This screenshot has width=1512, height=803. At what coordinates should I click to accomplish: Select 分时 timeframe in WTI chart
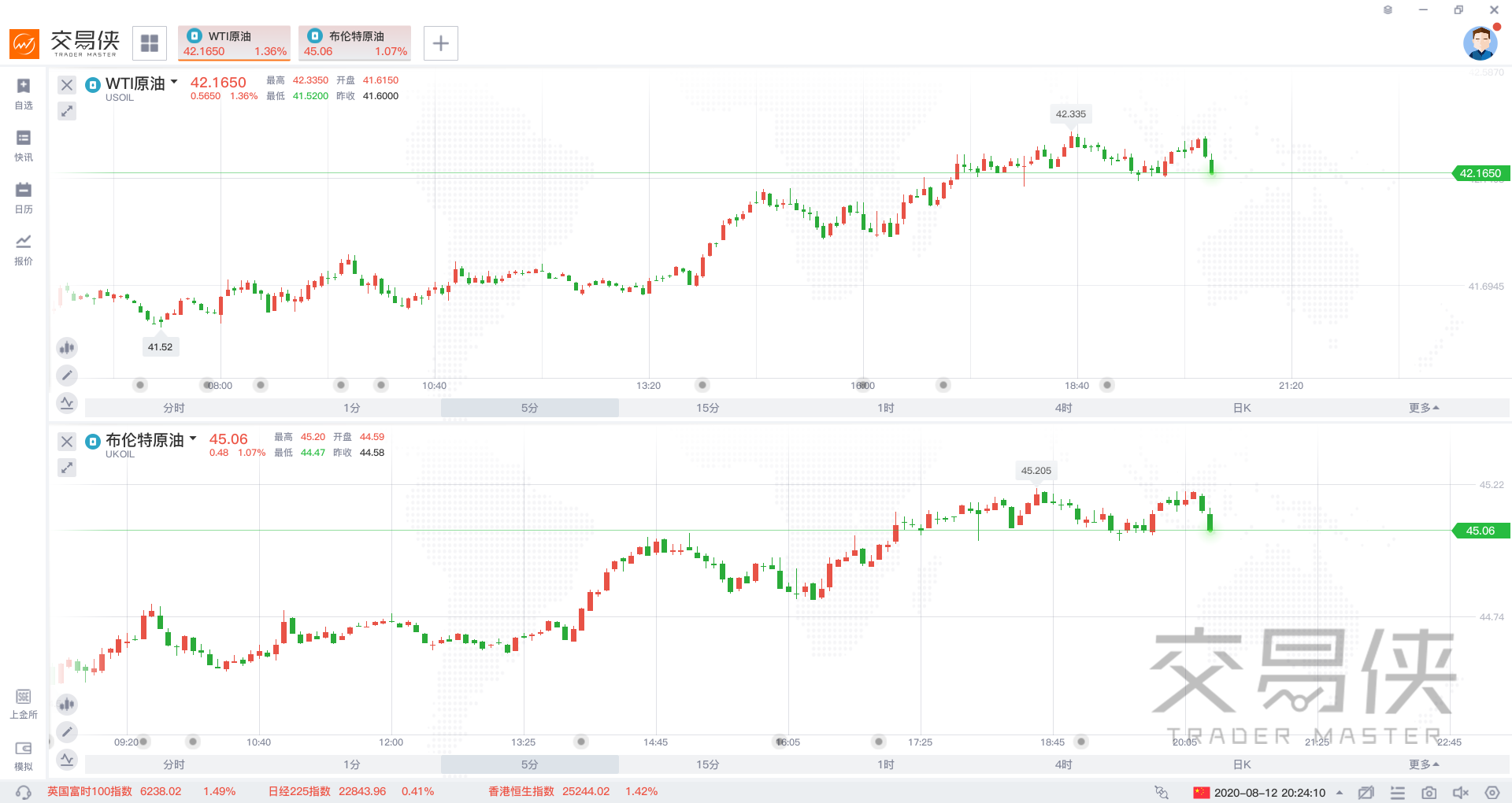point(174,408)
